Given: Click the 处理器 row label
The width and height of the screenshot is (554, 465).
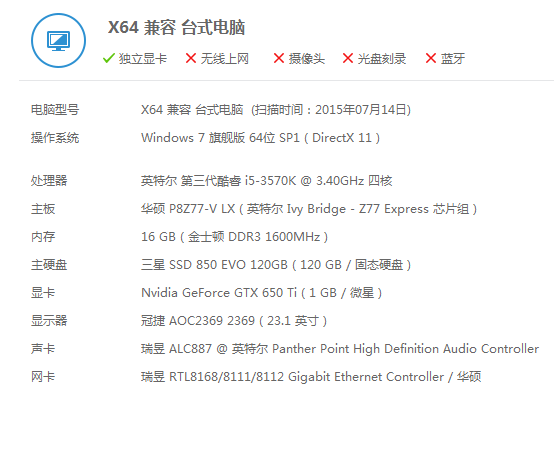Looking at the screenshot, I should (49, 181).
